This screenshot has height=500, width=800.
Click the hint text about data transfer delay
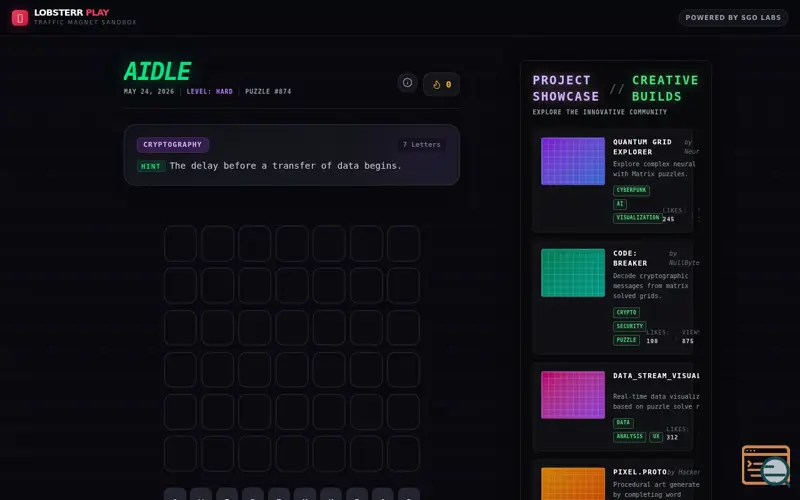point(285,166)
